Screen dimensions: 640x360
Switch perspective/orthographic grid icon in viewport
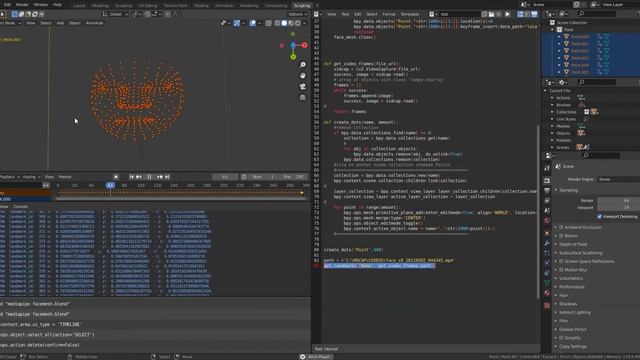tap(302, 97)
